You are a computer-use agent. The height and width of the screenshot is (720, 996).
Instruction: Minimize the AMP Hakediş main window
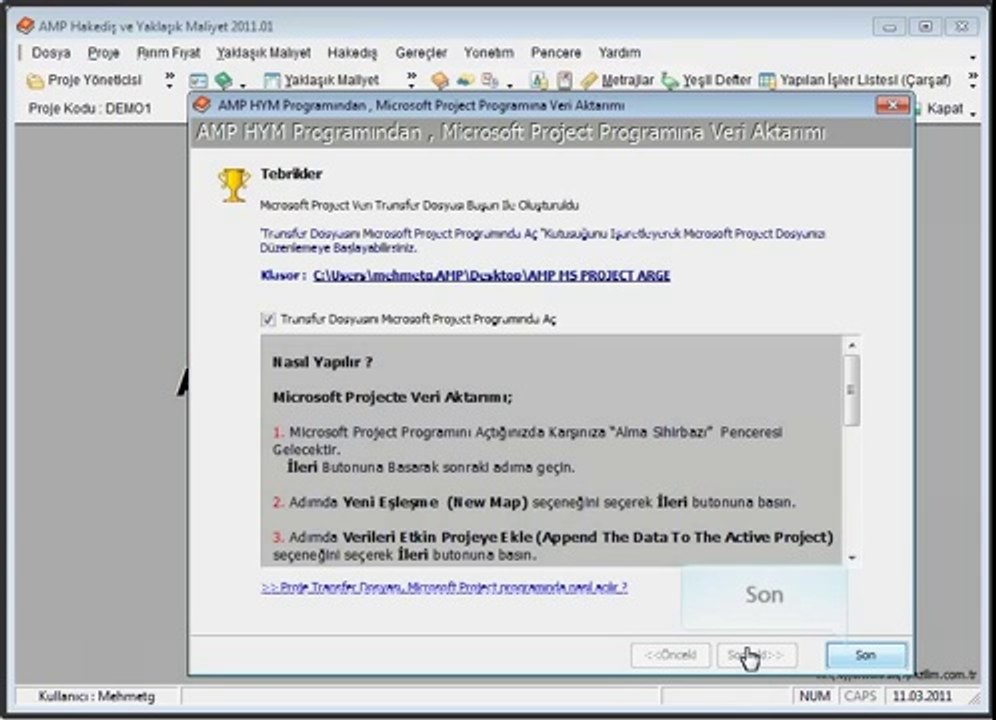[889, 27]
